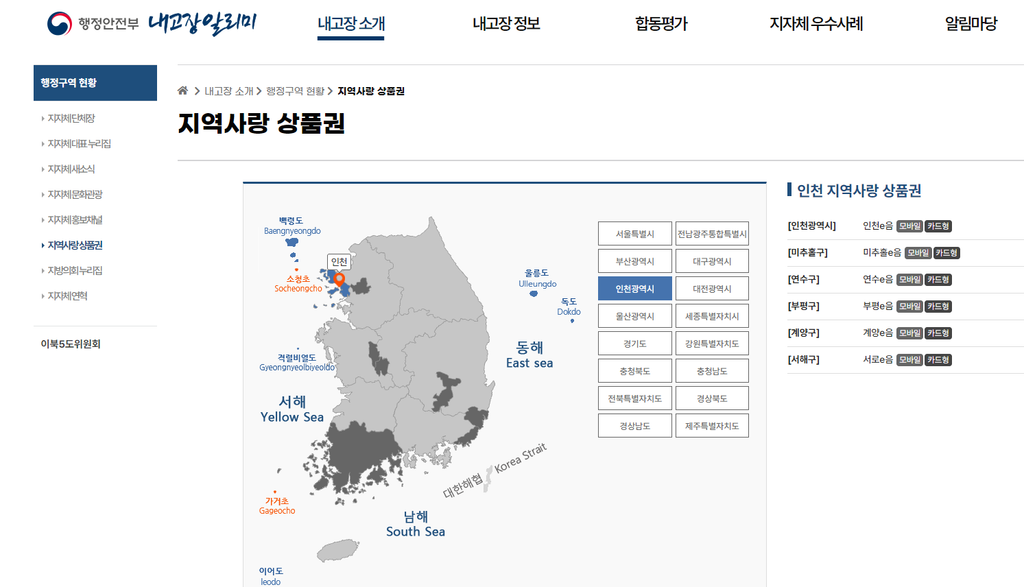1024x587 pixels.
Task: Click the home icon in the breadcrumb
Action: tap(183, 91)
